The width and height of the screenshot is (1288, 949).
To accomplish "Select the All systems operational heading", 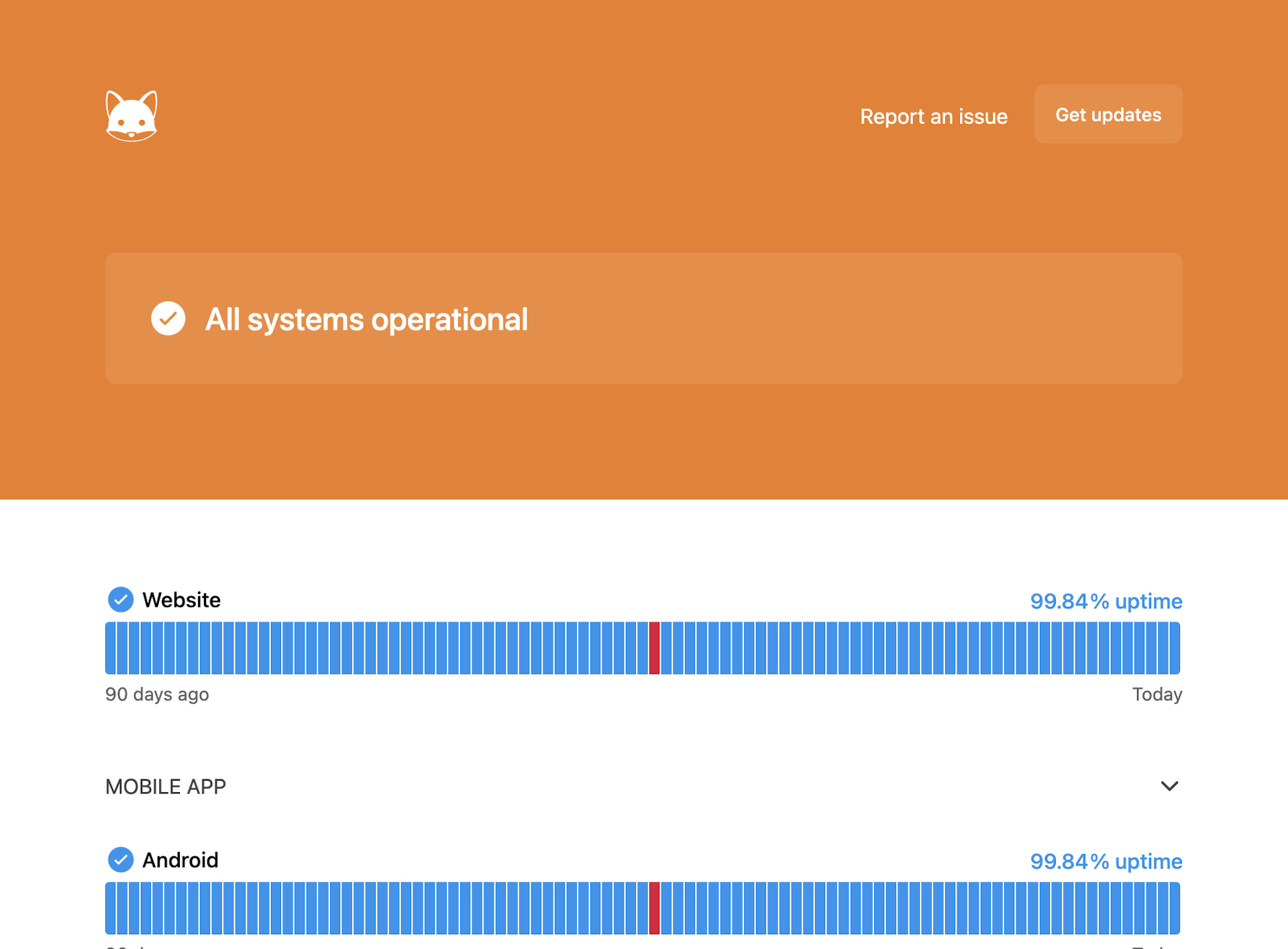I will [366, 319].
